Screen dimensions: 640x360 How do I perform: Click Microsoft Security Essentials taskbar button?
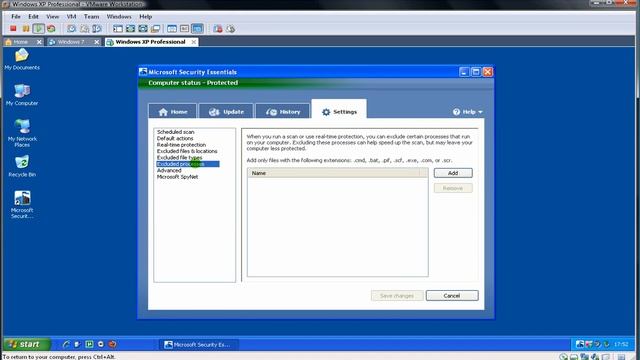pos(199,344)
